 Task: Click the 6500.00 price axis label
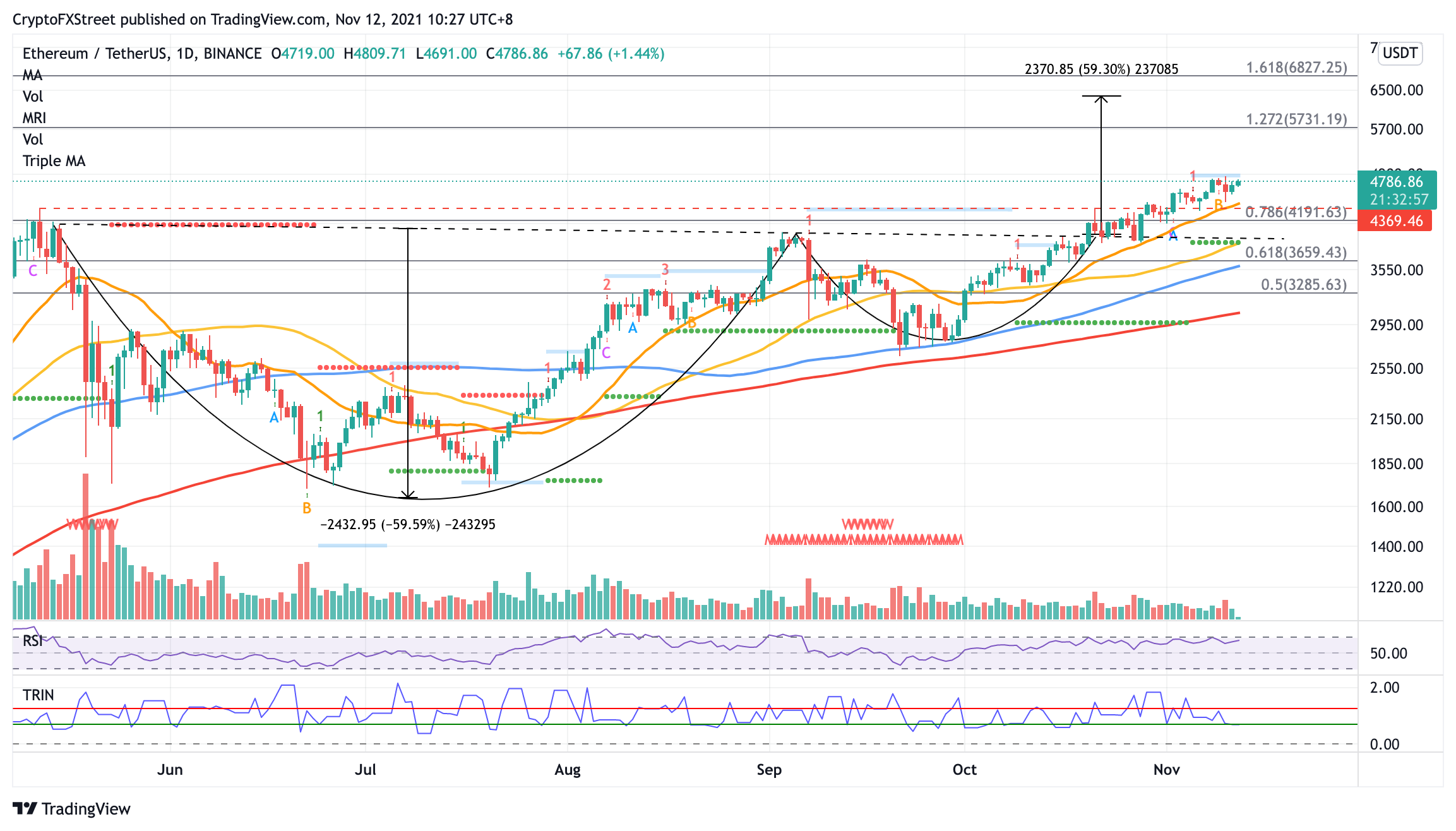pyautogui.click(x=1397, y=90)
